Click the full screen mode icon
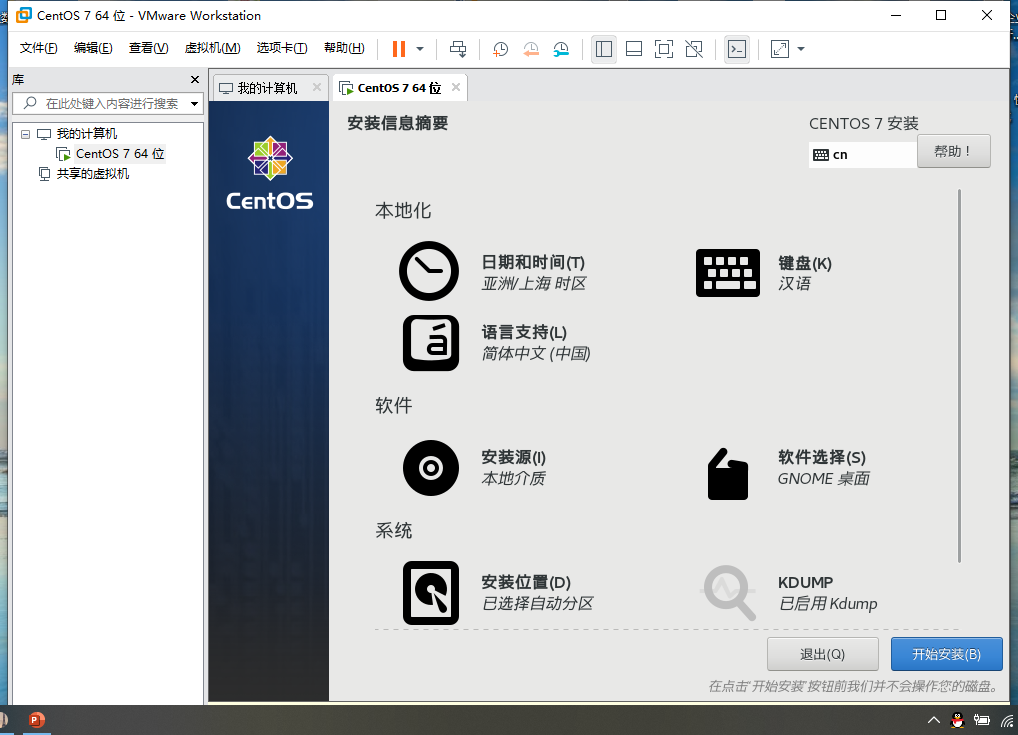The width and height of the screenshot is (1018, 735). click(x=664, y=49)
